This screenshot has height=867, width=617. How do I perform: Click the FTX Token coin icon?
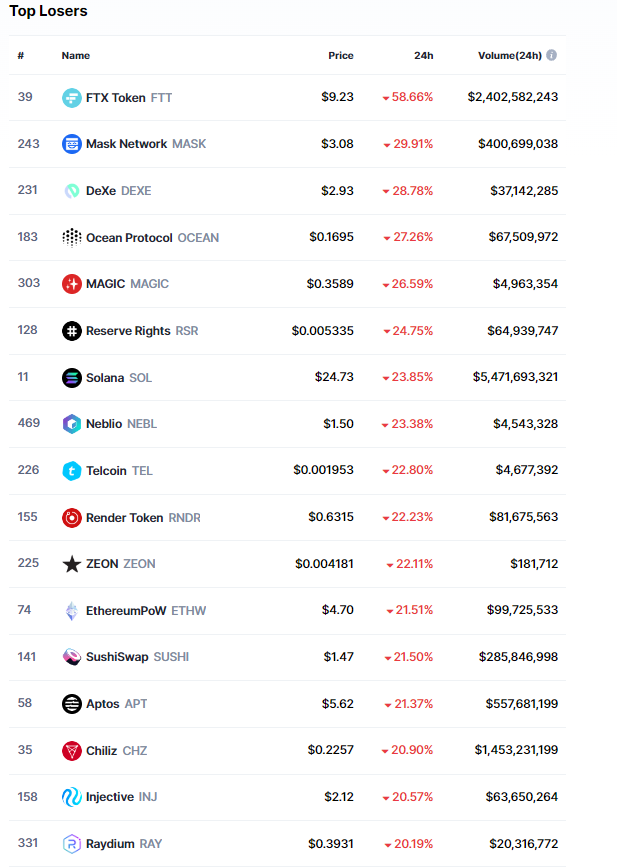click(72, 98)
